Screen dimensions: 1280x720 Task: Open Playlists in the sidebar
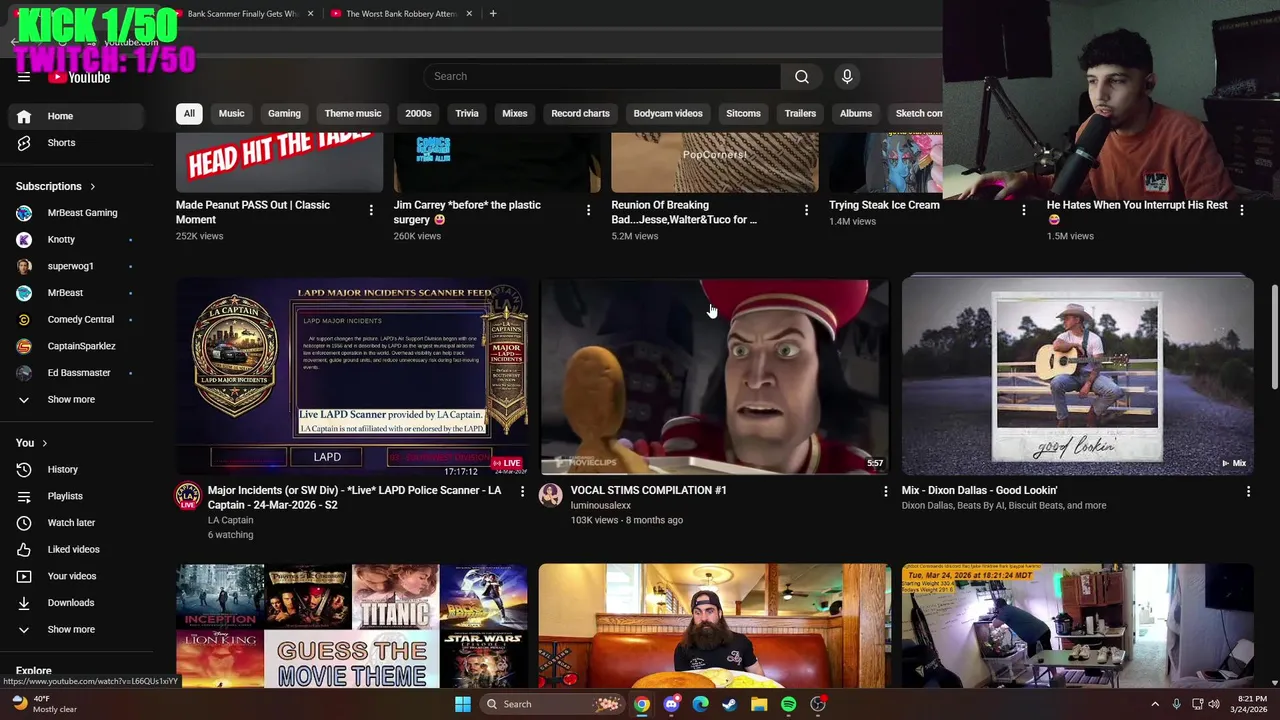pos(76,496)
